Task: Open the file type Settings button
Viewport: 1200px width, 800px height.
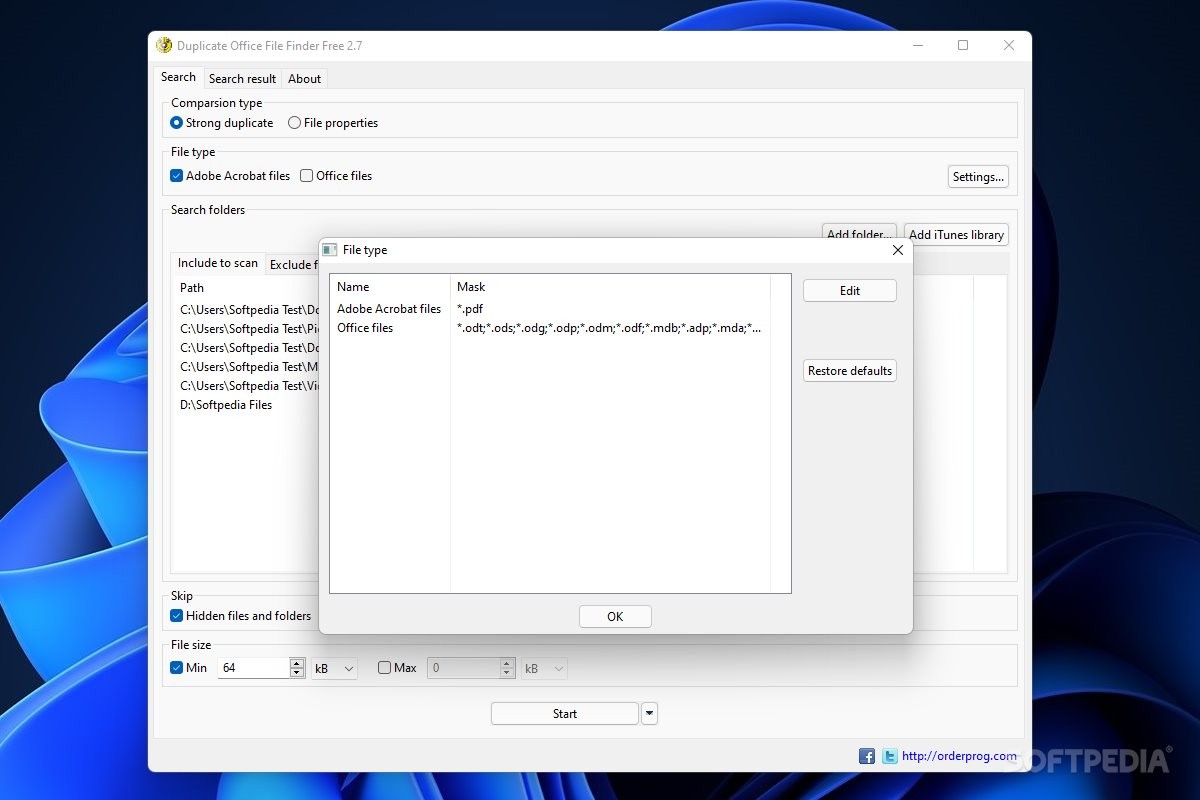Action: point(978,177)
